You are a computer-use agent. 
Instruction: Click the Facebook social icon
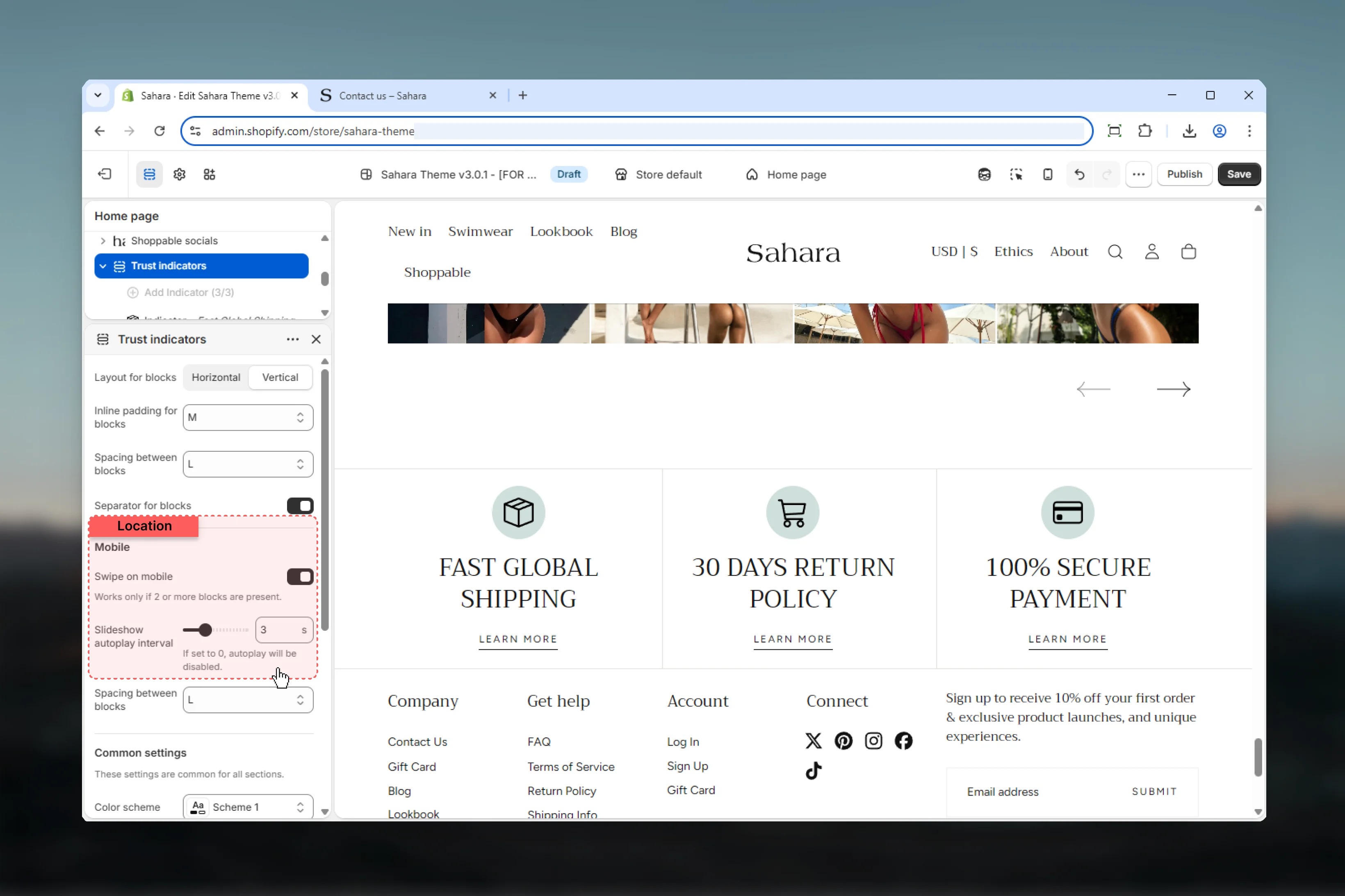tap(903, 741)
